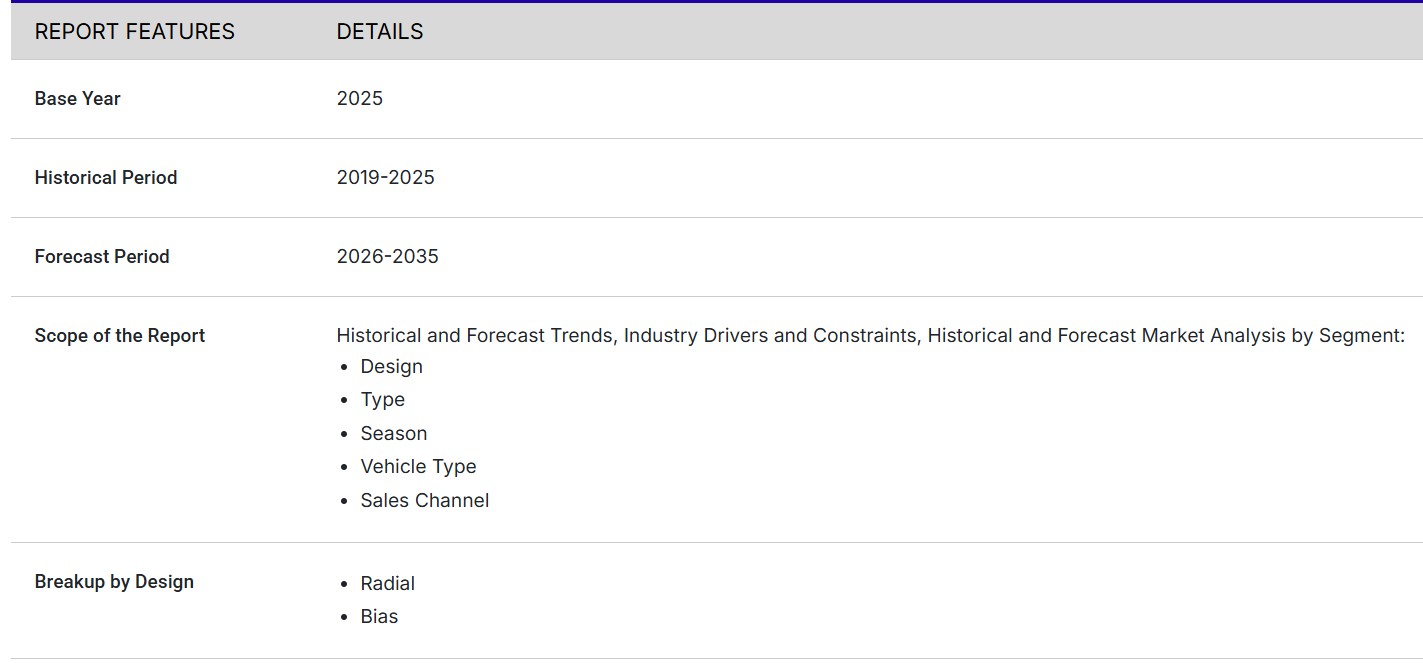
Task: Click the 2026-2035 forecast period value
Action: [x=387, y=256]
